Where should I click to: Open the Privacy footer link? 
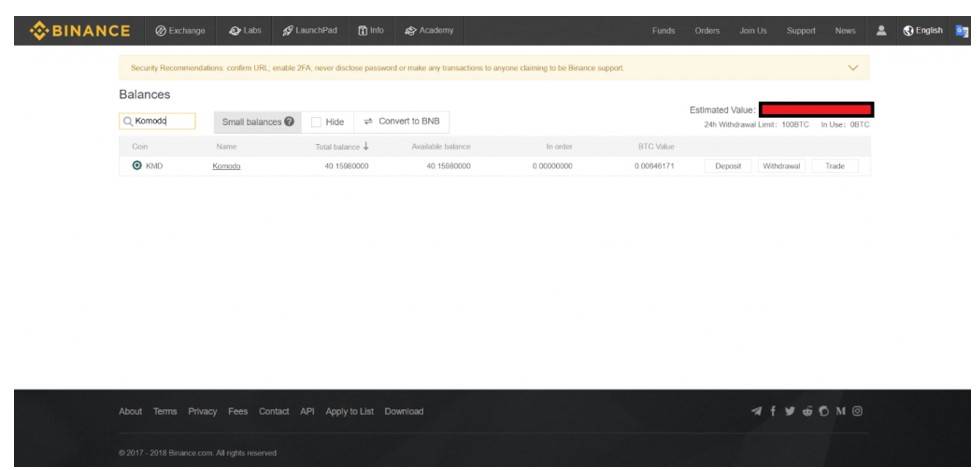coord(203,411)
